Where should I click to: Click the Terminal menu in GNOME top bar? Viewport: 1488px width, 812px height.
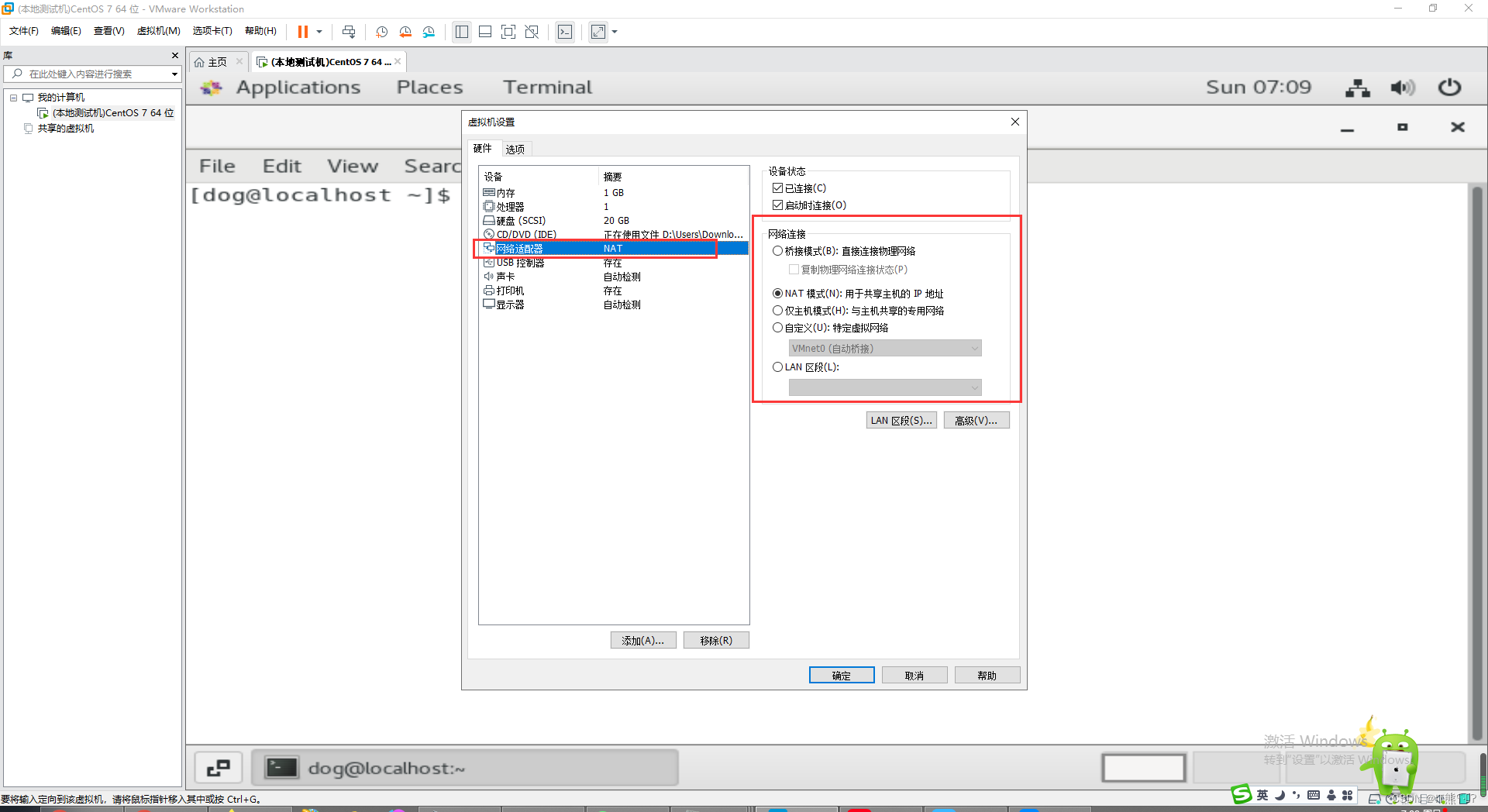[x=548, y=88]
